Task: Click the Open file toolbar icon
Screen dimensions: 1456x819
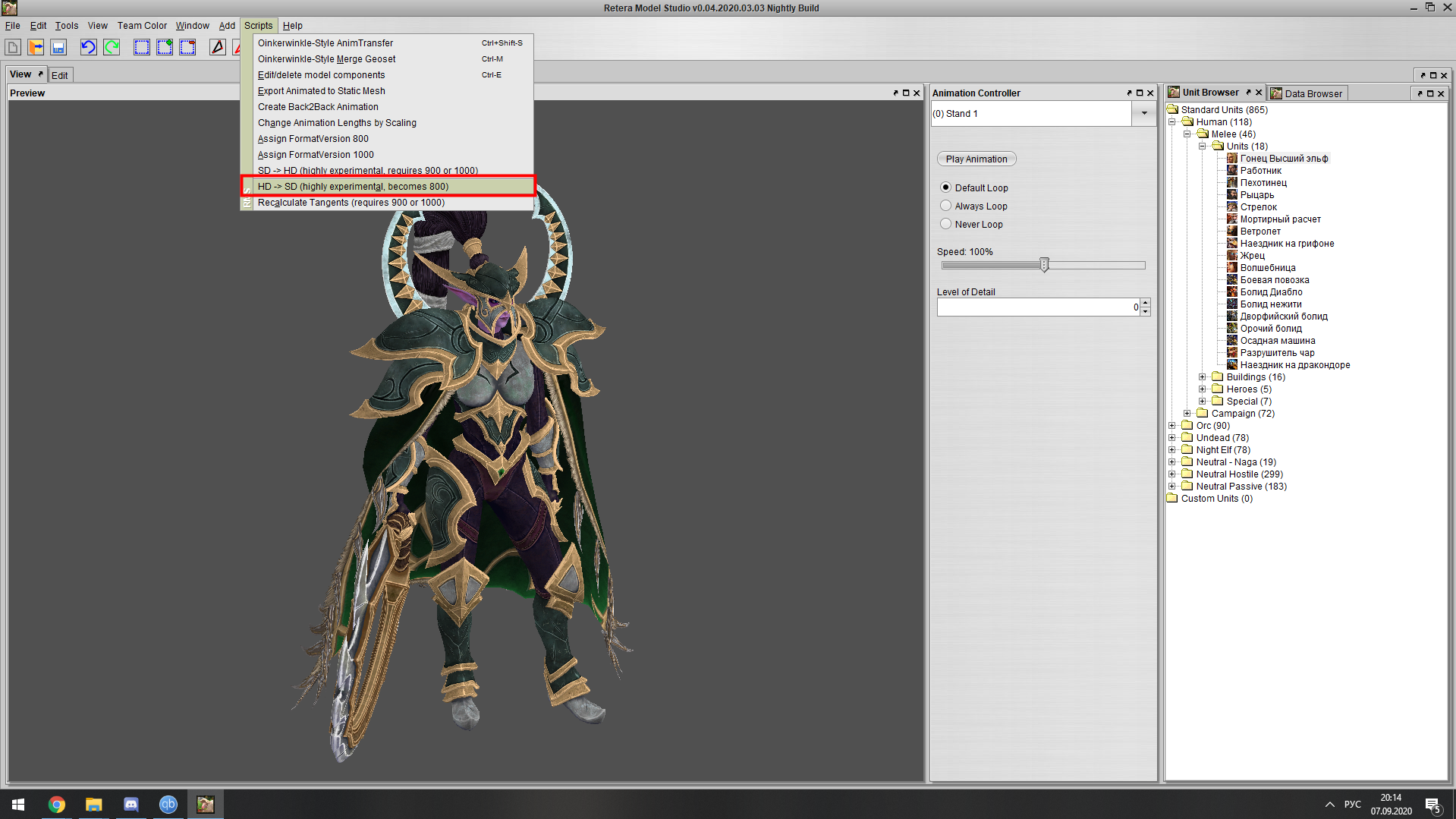Action: 36,47
